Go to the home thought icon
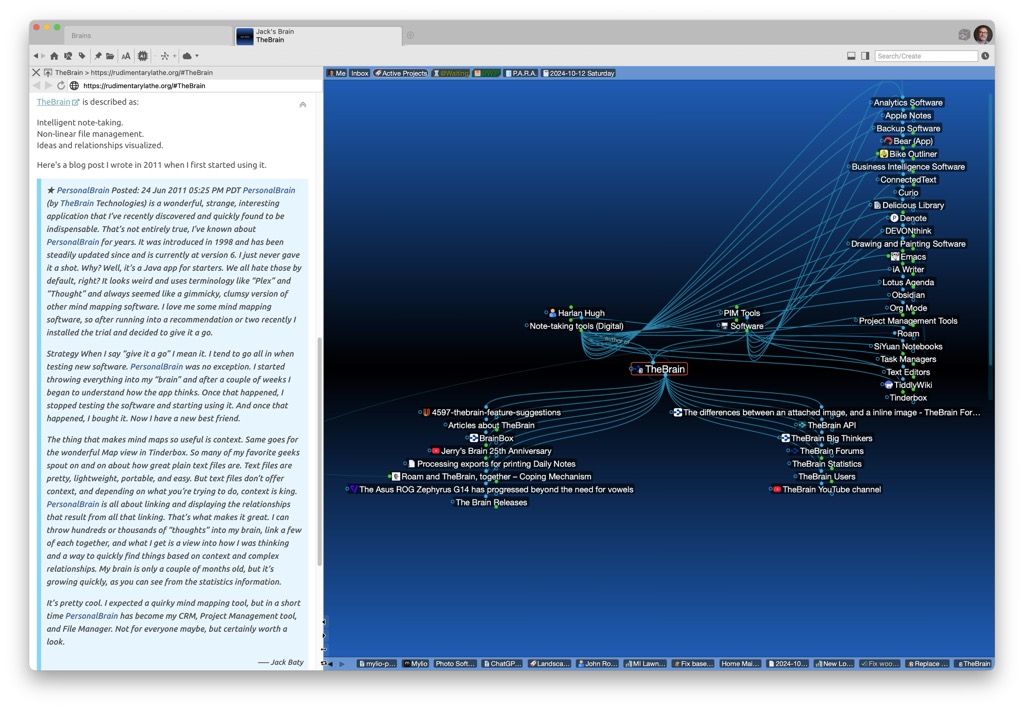The height and width of the screenshot is (709, 1024). point(54,56)
